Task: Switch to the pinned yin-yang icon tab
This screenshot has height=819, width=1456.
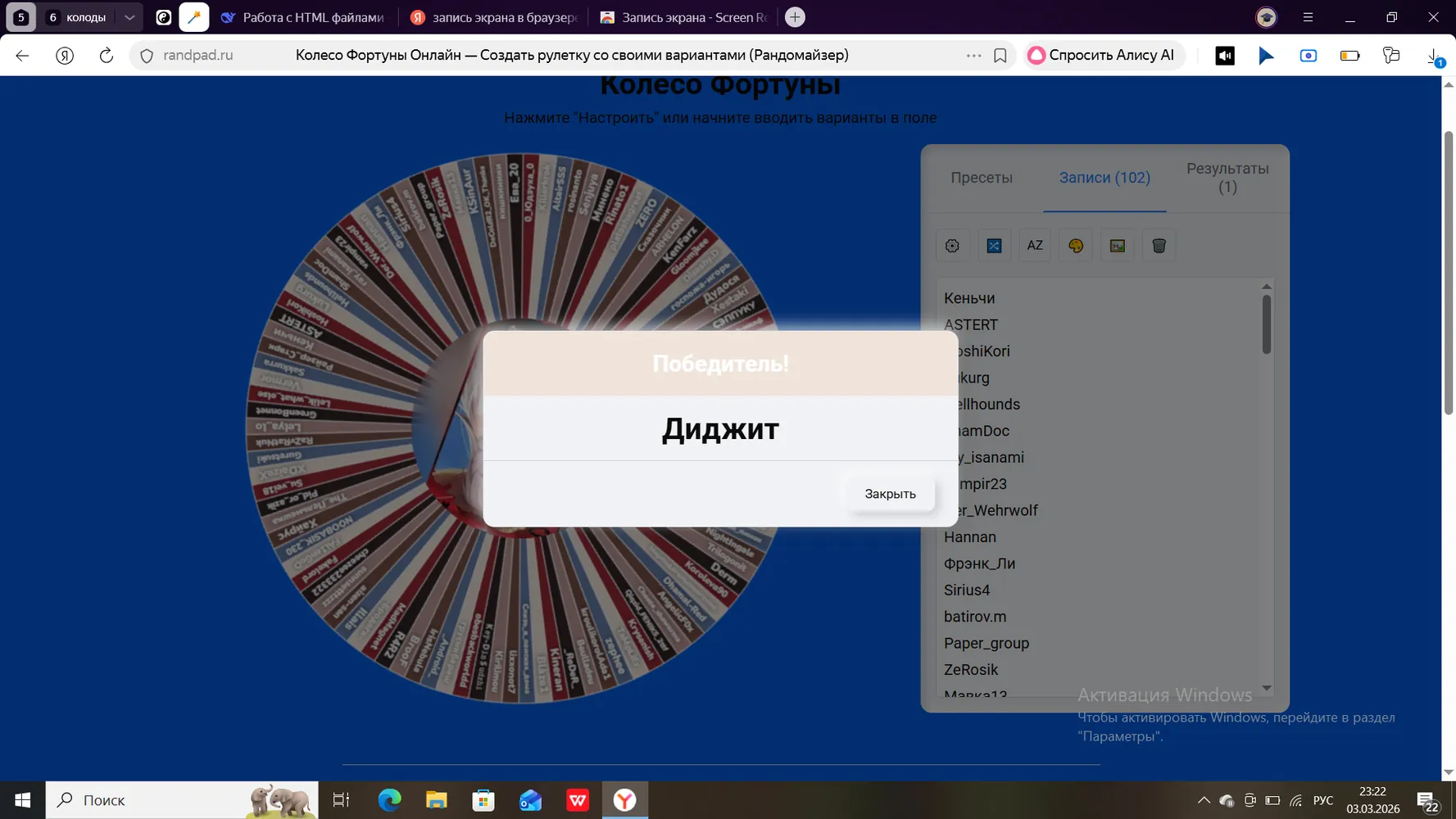Action: [164, 17]
